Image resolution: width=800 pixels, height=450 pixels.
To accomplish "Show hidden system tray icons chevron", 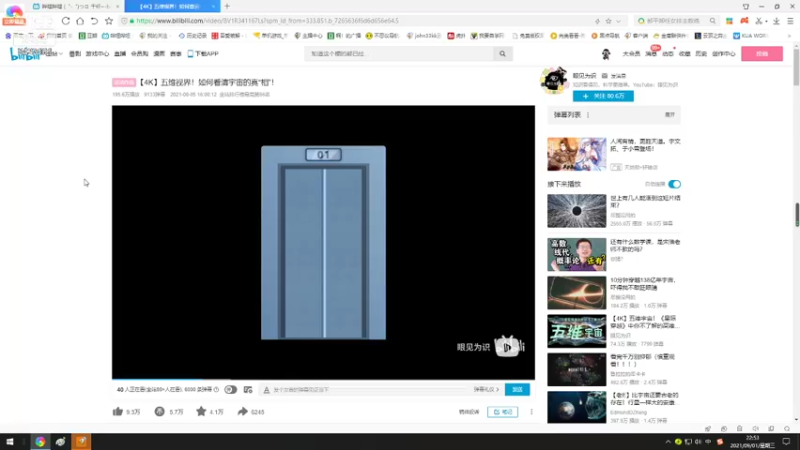I will coord(667,441).
